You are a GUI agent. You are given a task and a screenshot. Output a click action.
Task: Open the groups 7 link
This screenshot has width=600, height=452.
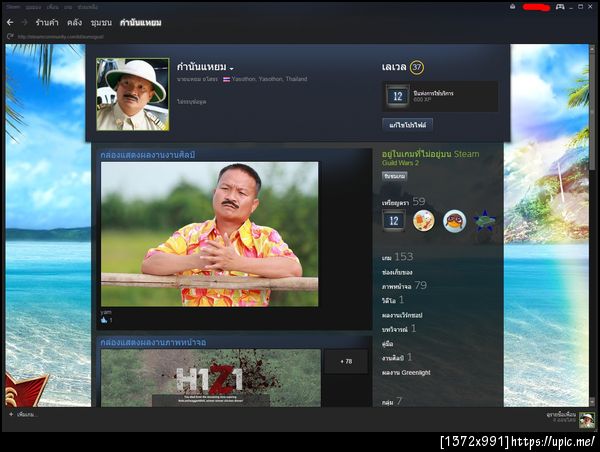[392, 401]
